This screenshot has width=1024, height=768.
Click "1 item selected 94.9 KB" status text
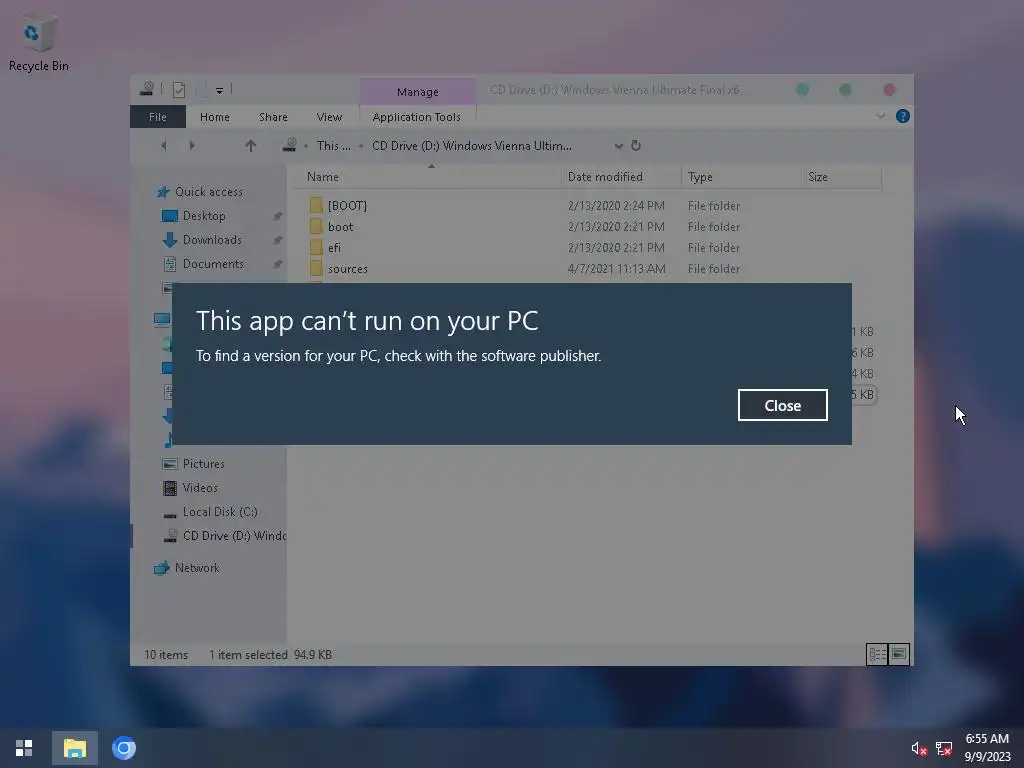tap(270, 654)
